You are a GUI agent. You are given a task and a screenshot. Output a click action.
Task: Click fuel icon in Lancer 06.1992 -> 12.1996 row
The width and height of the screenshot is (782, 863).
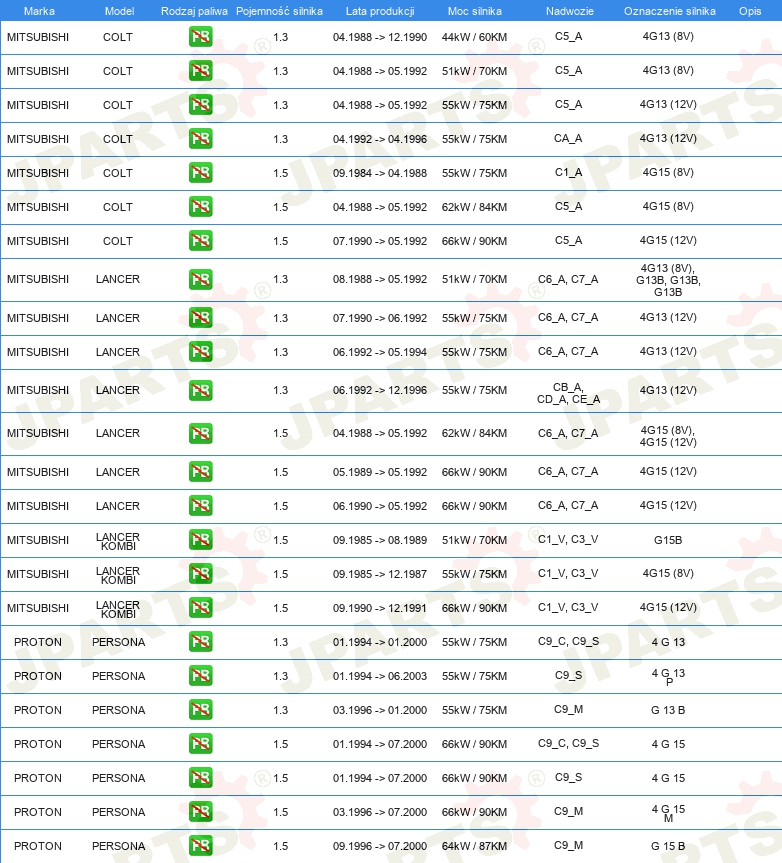tap(200, 391)
